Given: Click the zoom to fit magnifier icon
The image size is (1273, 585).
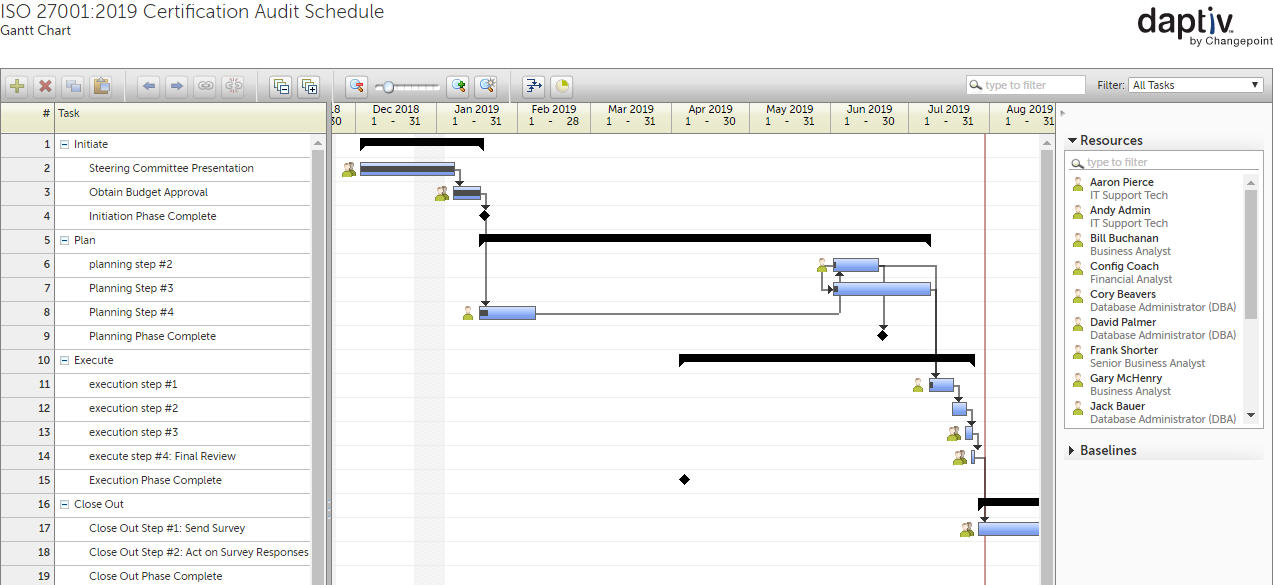Looking at the screenshot, I should pos(486,86).
